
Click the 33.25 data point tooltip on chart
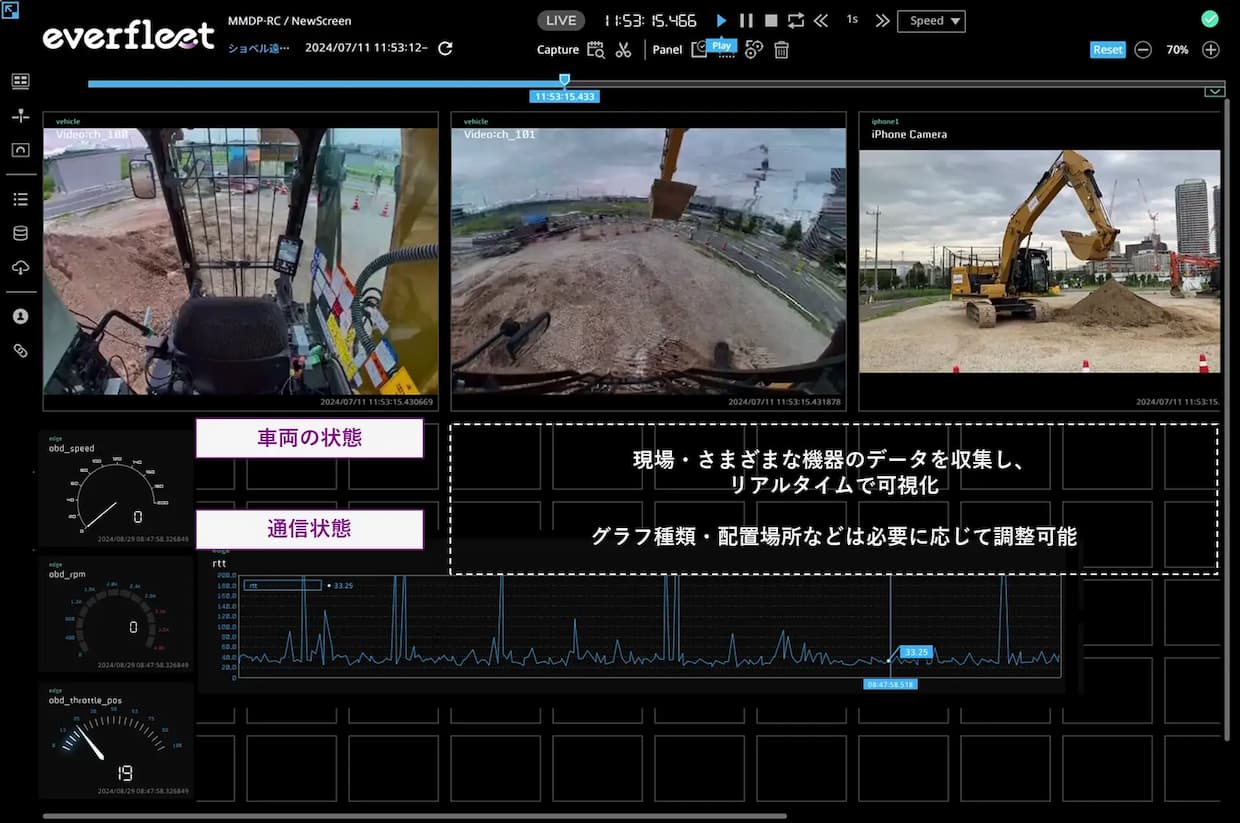click(915, 651)
